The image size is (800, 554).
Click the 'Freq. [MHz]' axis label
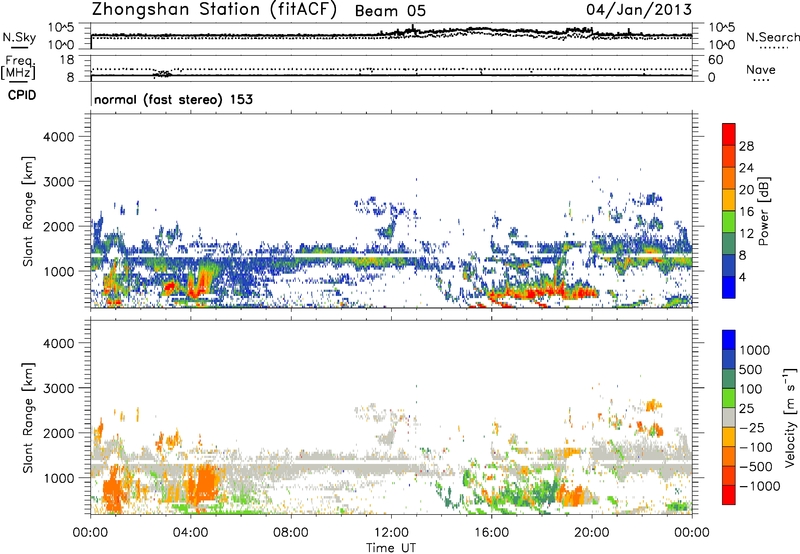pos(18,68)
